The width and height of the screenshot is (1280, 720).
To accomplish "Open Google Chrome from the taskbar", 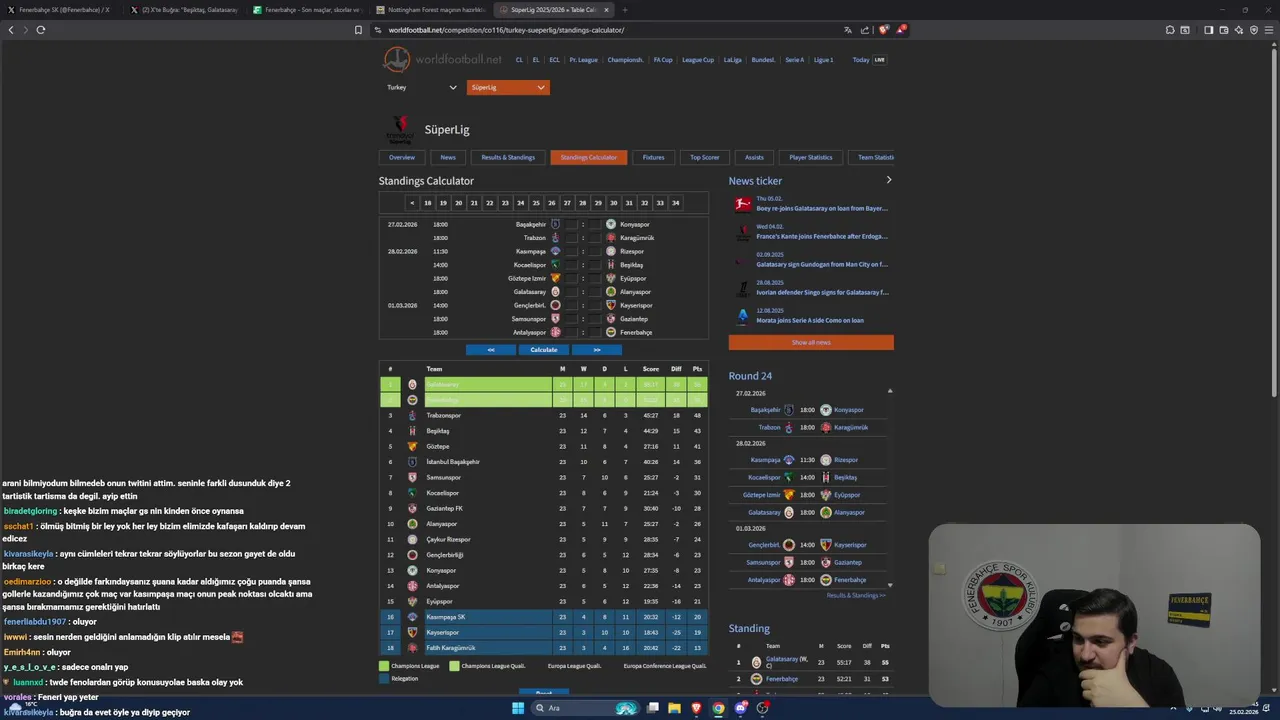I will click(718, 708).
